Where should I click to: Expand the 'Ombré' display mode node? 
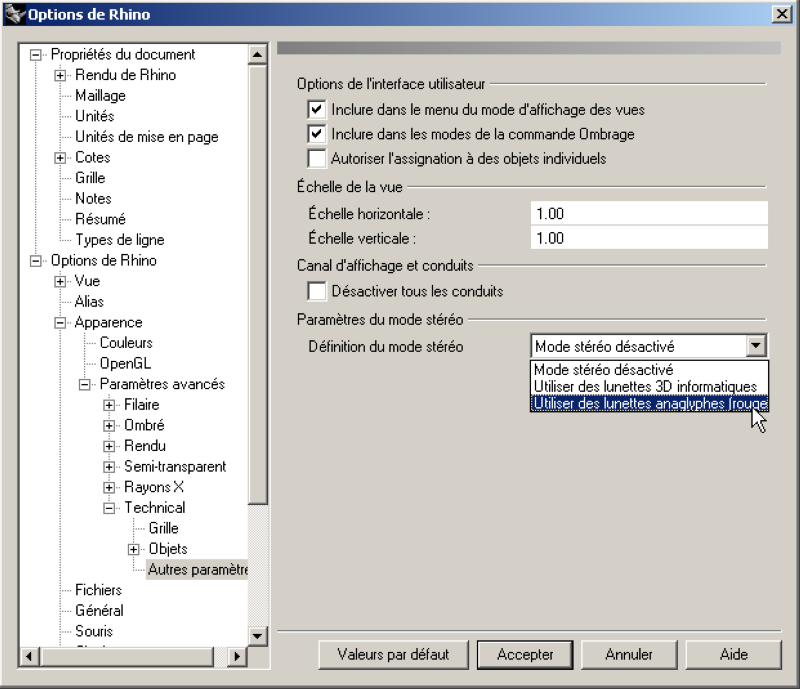coord(109,426)
